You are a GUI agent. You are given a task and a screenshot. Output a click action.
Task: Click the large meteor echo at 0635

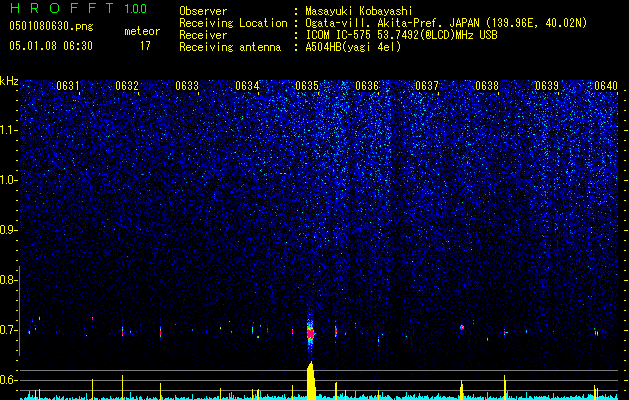coord(310,333)
